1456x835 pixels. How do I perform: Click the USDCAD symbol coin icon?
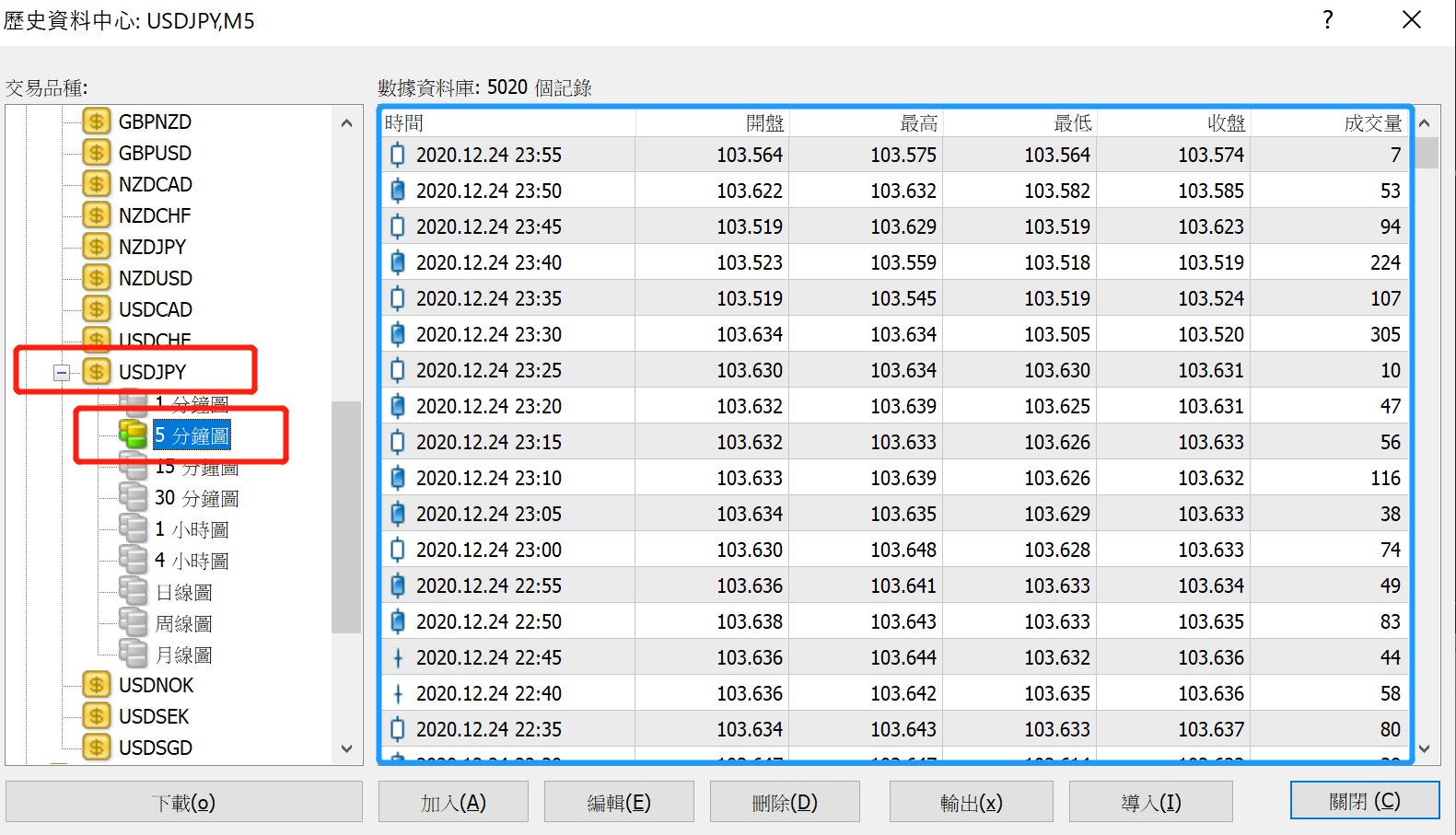pyautogui.click(x=96, y=309)
